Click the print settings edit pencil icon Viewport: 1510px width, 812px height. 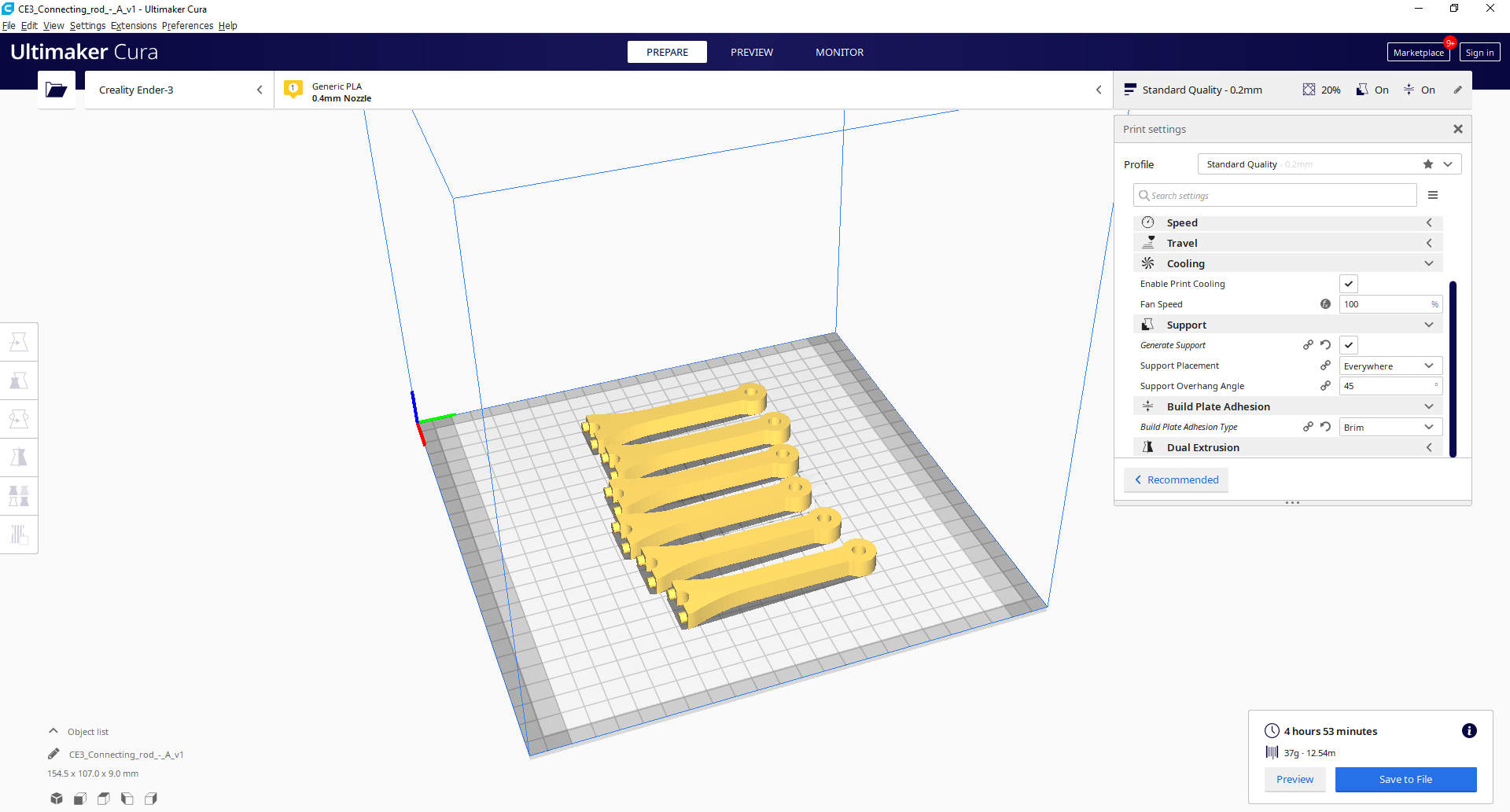pos(1457,90)
